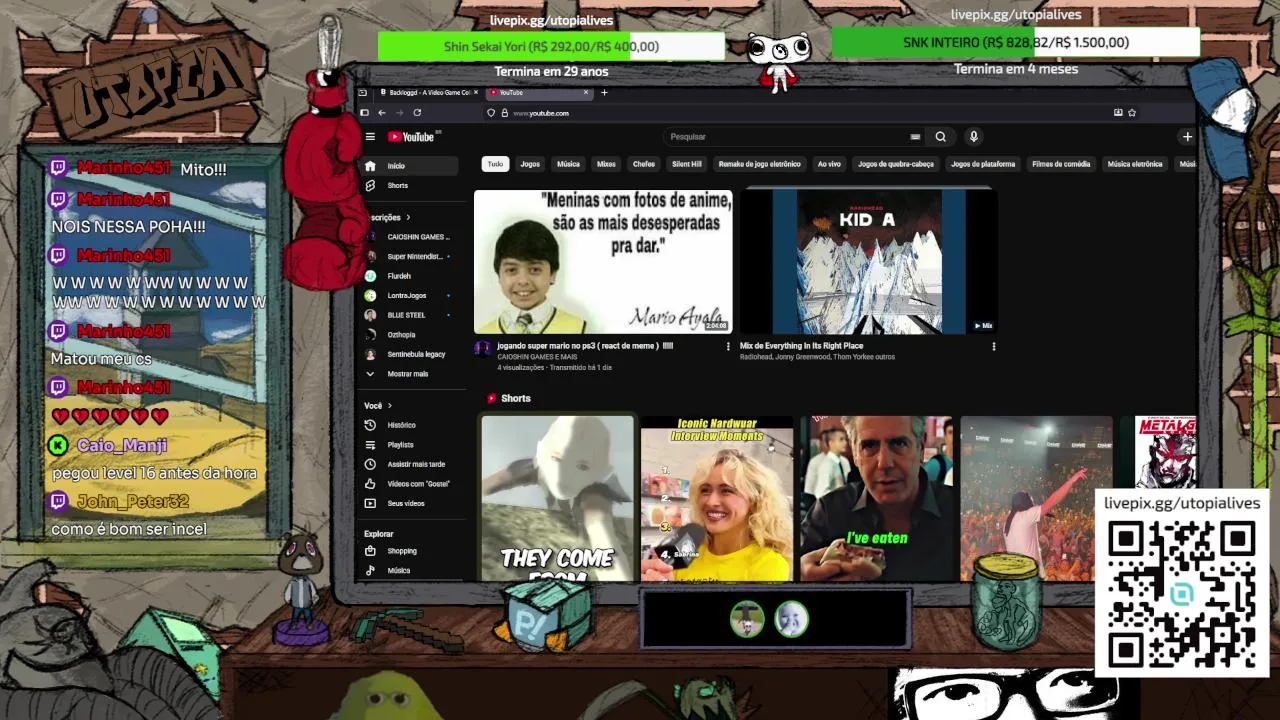Select the Música eletrônica chip
The image size is (1280, 720).
[1135, 164]
